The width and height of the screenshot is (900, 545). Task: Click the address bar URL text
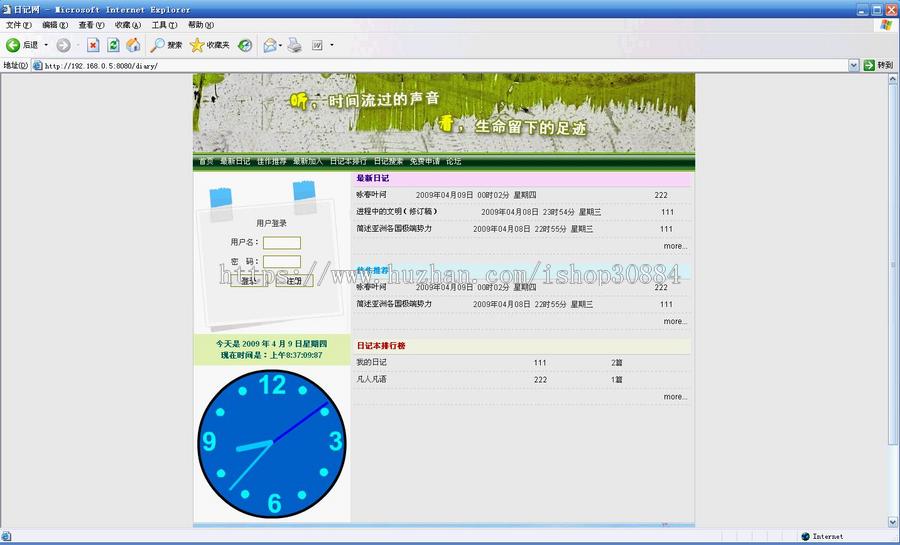pyautogui.click(x=101, y=66)
